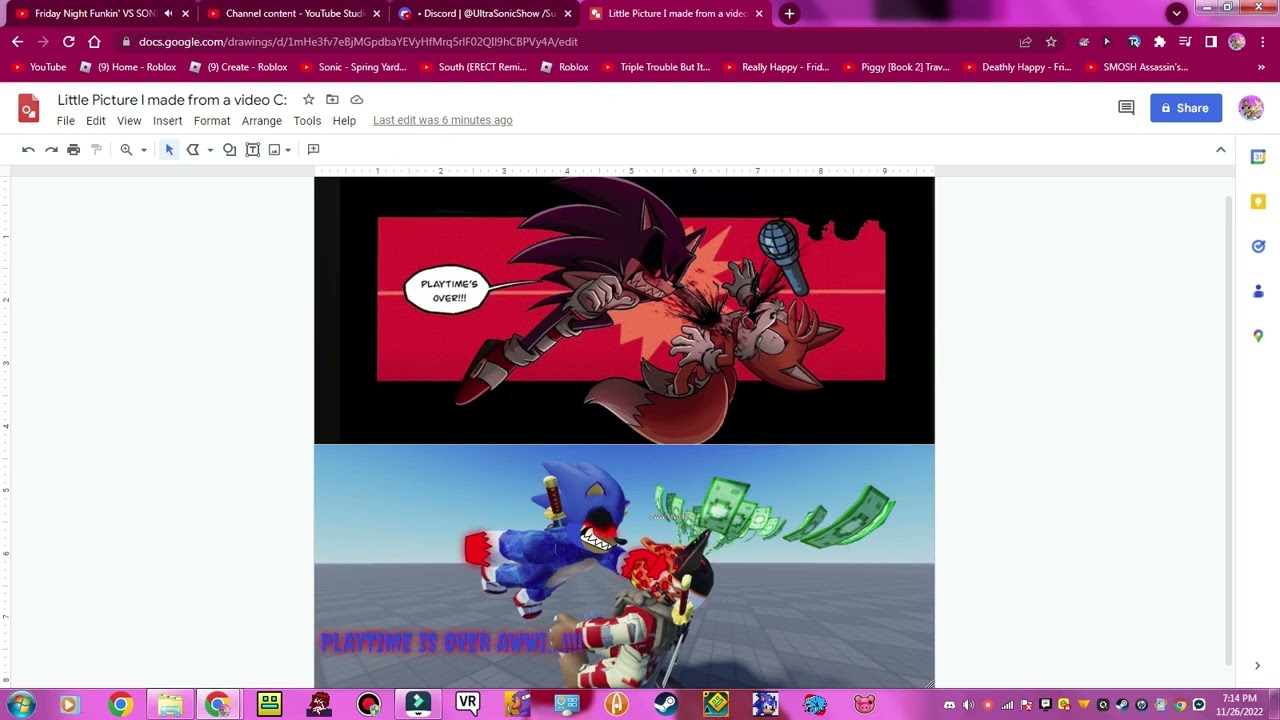Open the View menu
Image resolution: width=1280 pixels, height=720 pixels.
(129, 121)
